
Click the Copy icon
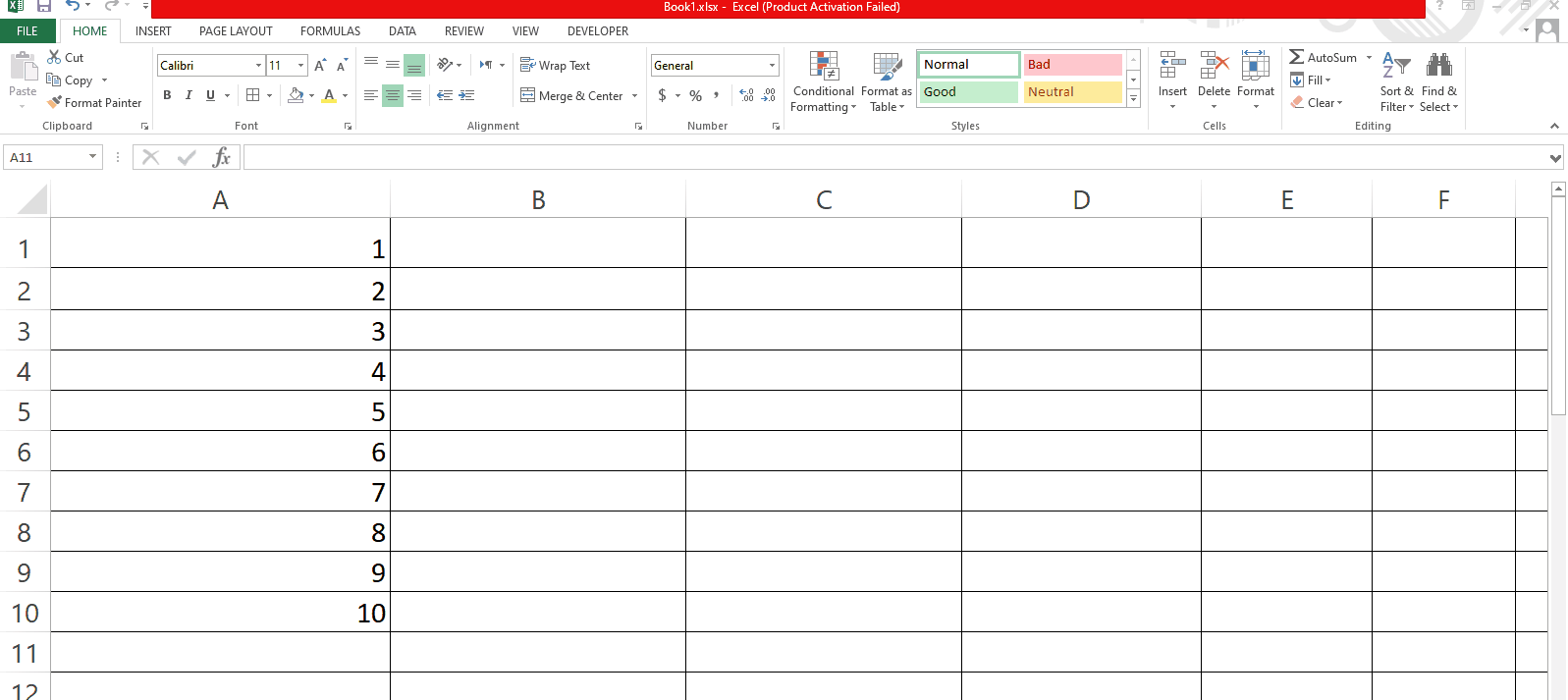click(x=54, y=80)
